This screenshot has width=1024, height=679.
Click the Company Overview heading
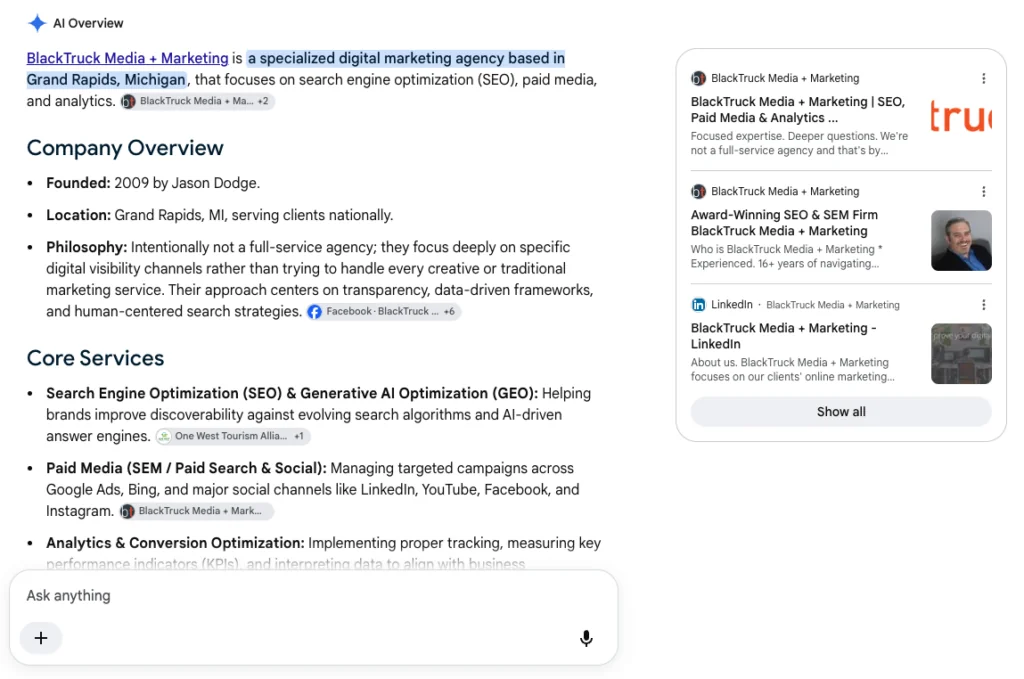(x=125, y=148)
